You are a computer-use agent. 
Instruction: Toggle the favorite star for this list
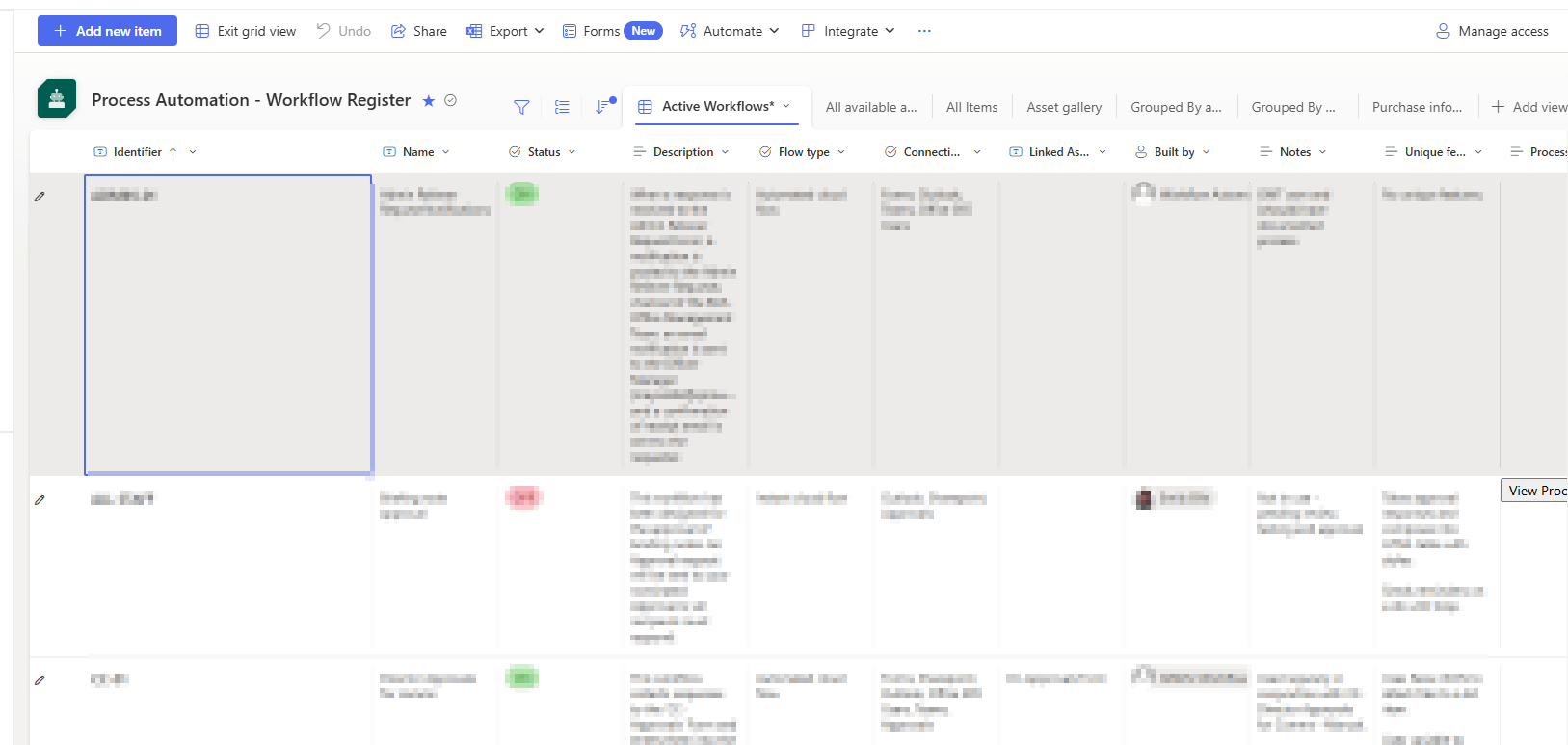click(x=429, y=100)
